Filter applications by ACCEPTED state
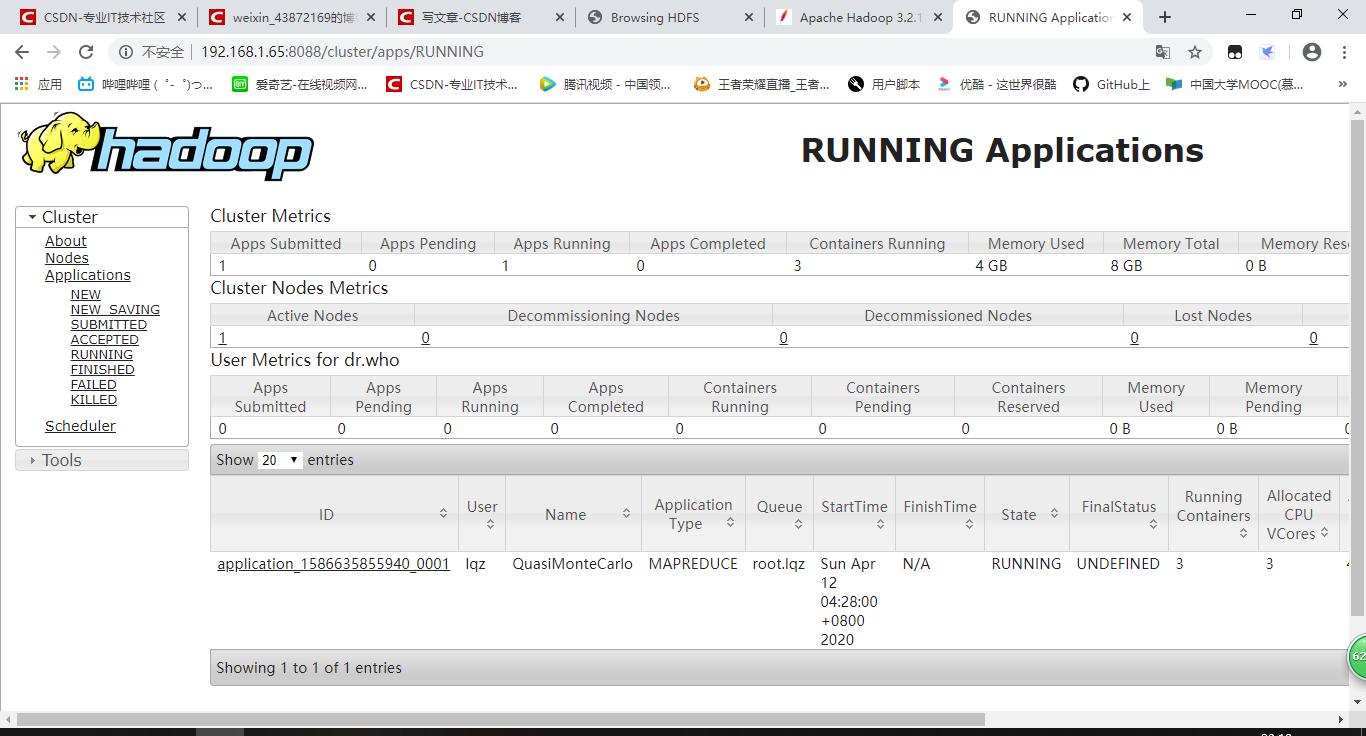This screenshot has width=1366, height=736. click(105, 340)
